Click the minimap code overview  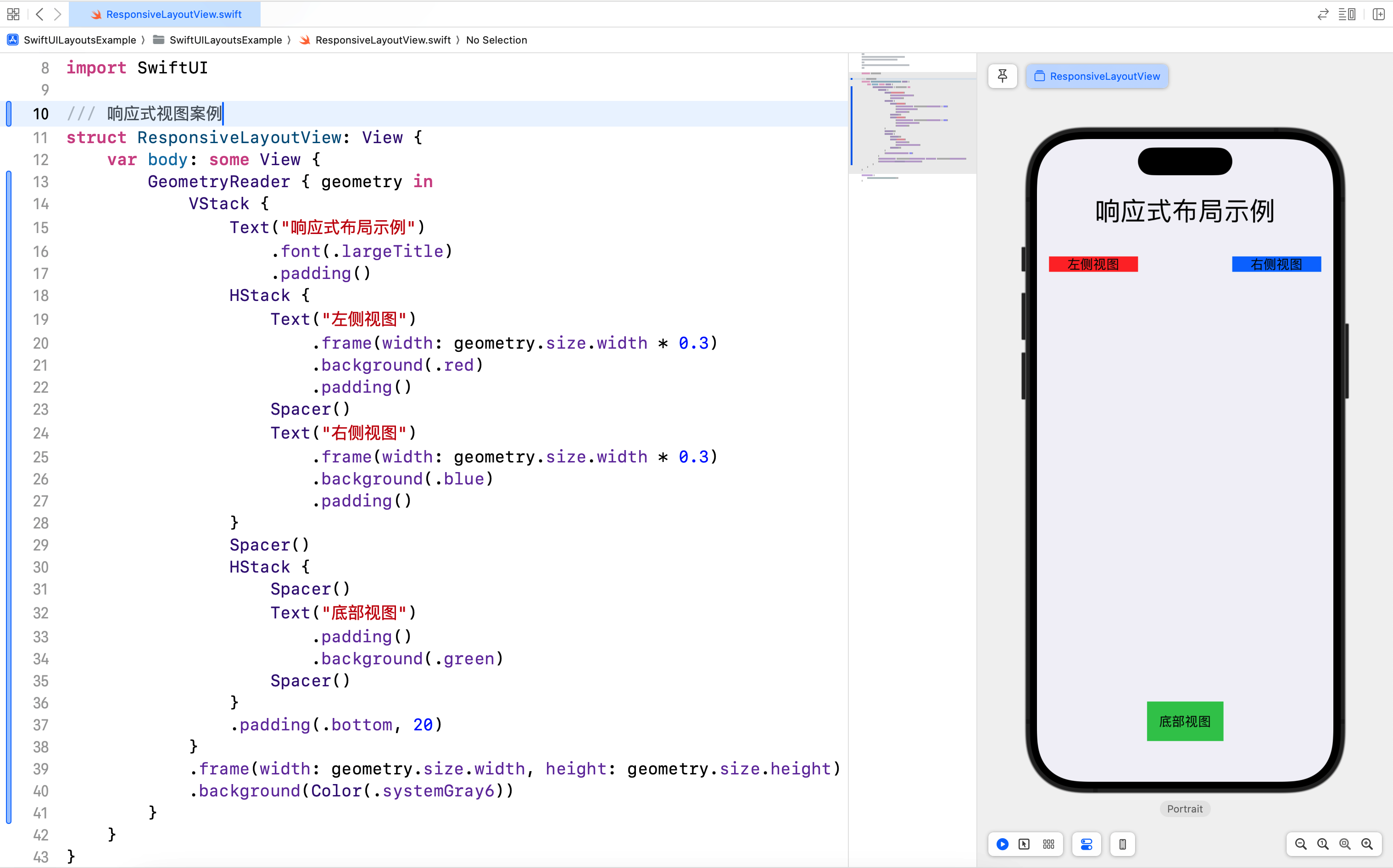[x=913, y=122]
